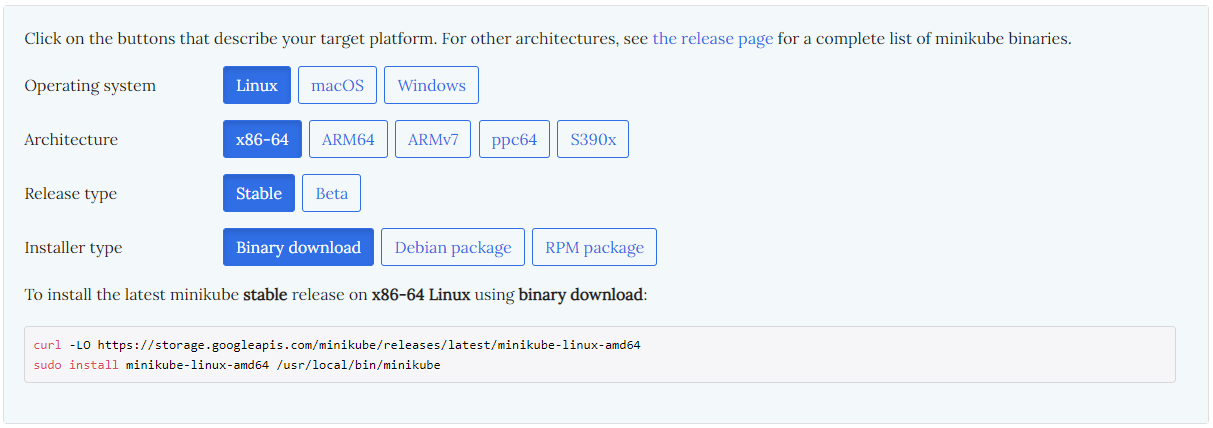Pick RPM package installer type

594,247
